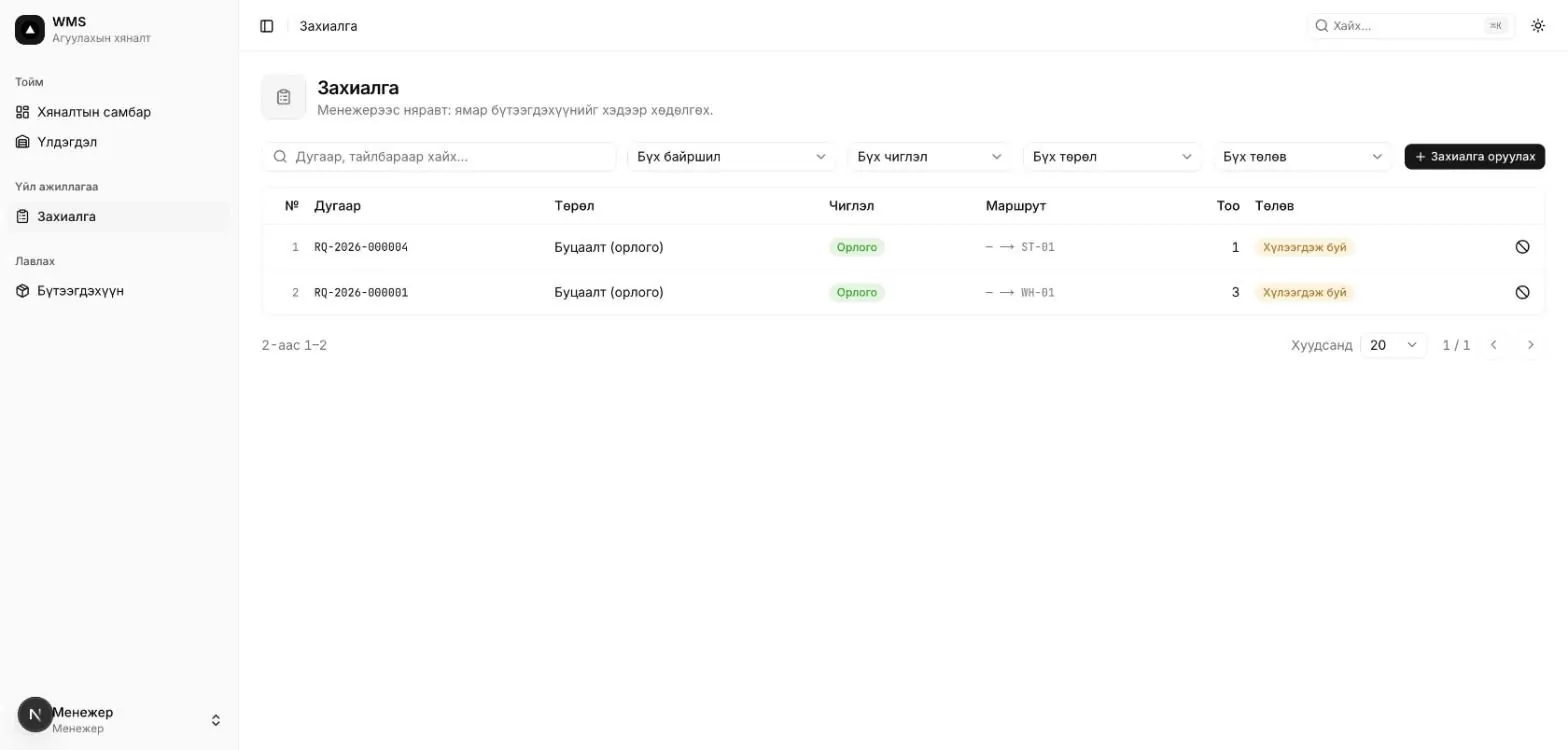The width and height of the screenshot is (1568, 750).
Task: Click the Орлого badge in RQ-2026-000004 row
Action: 857,247
